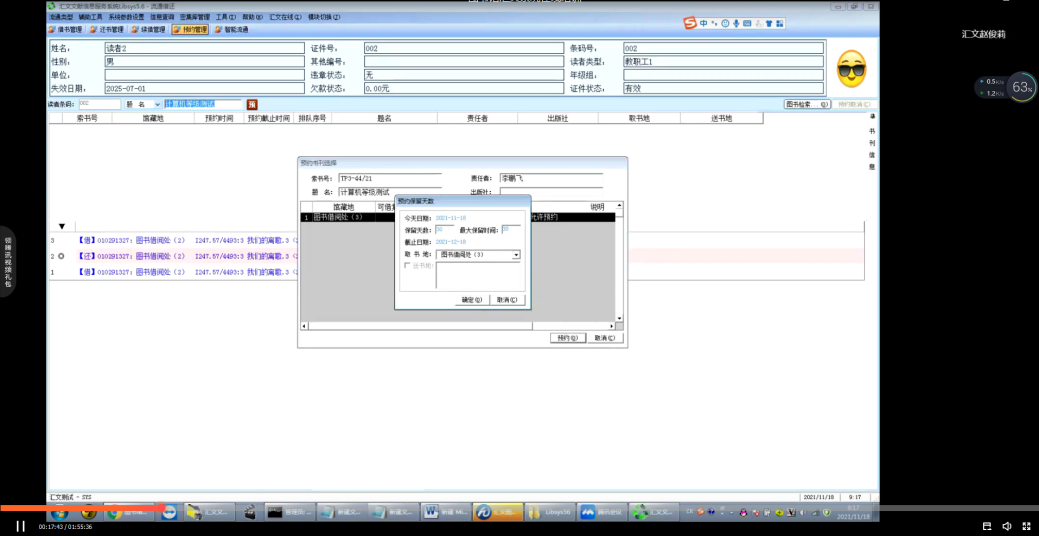
Task: Open the 智能流通 toolbar button
Action: [x=231, y=30]
